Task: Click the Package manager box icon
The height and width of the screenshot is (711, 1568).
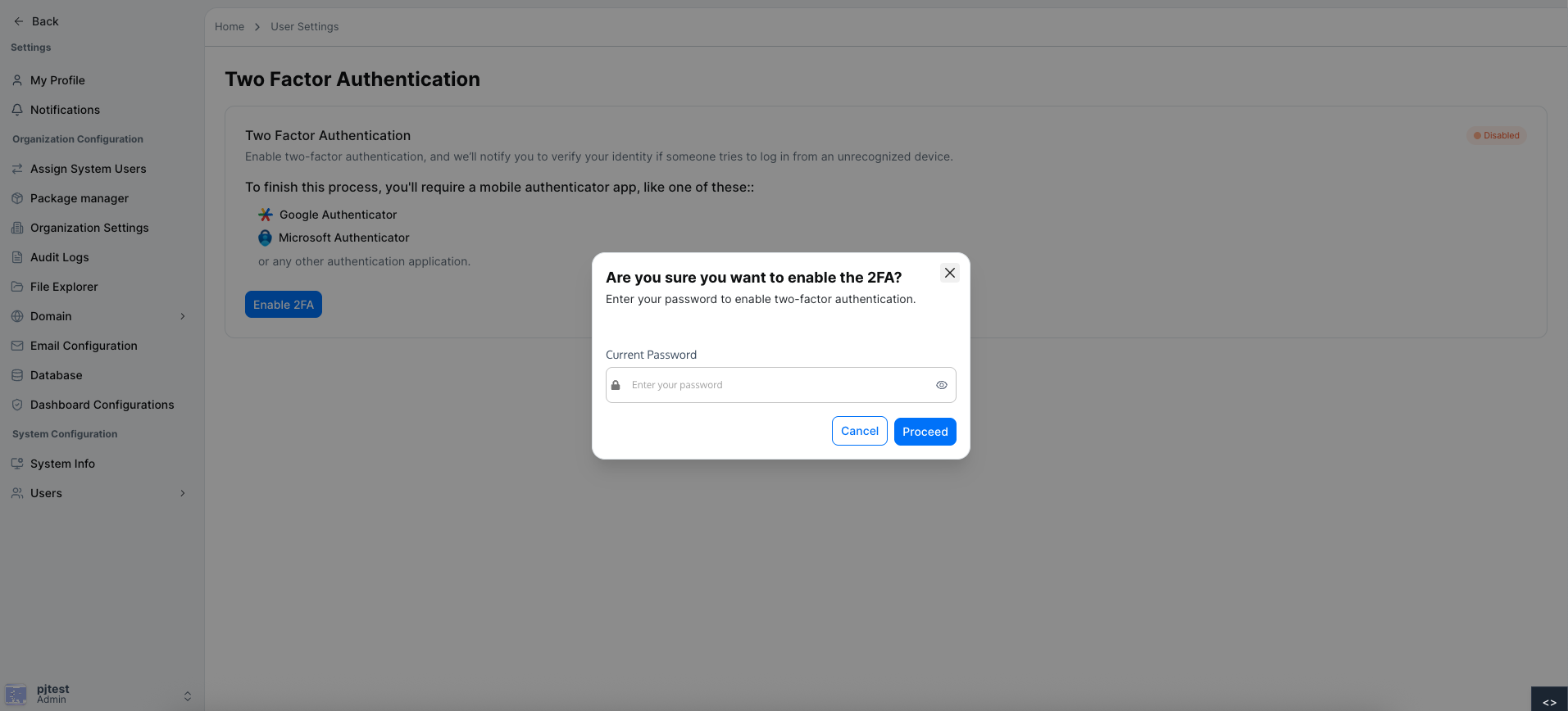Action: pyautogui.click(x=17, y=198)
